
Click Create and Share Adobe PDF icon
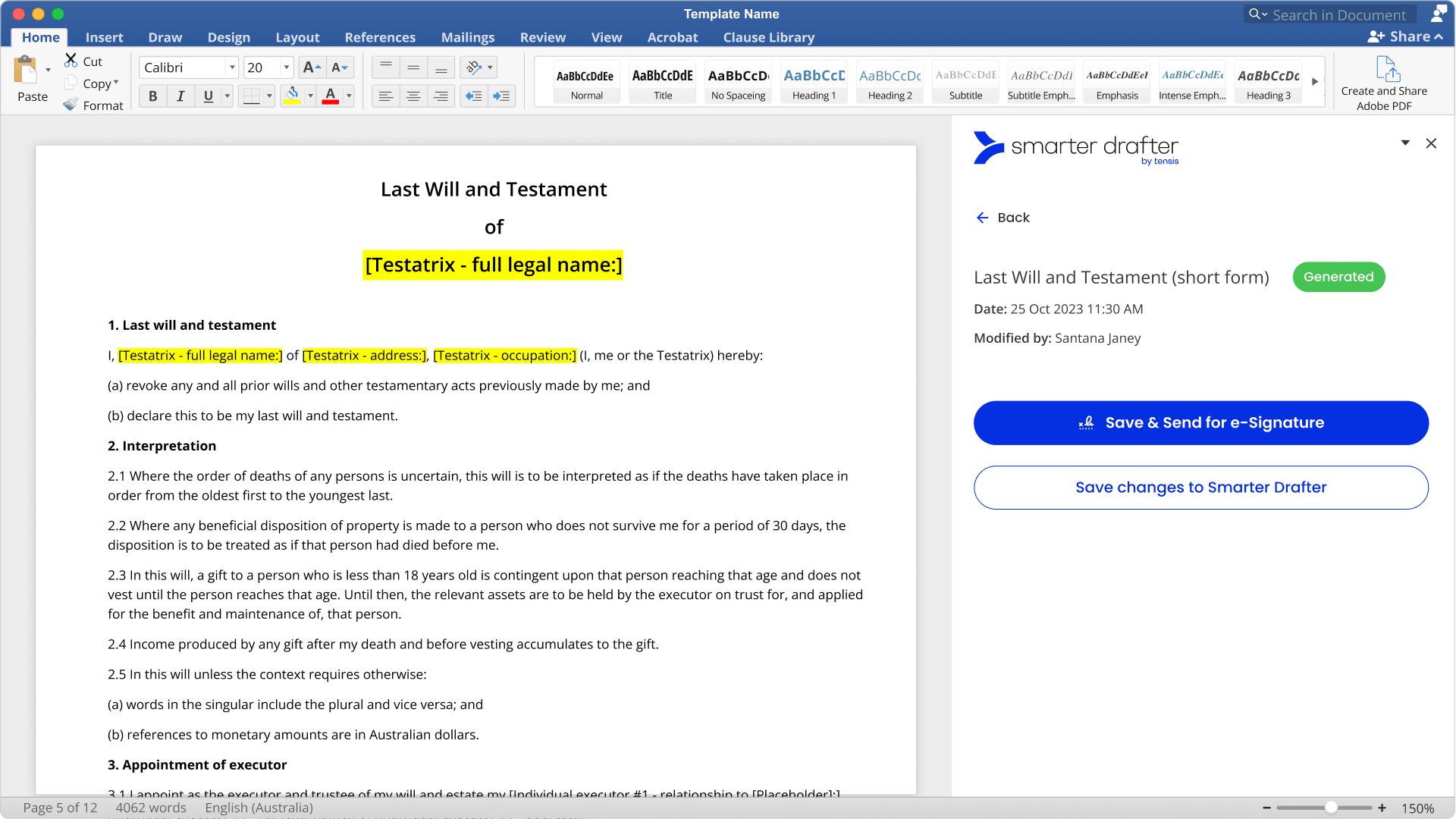coord(1388,69)
